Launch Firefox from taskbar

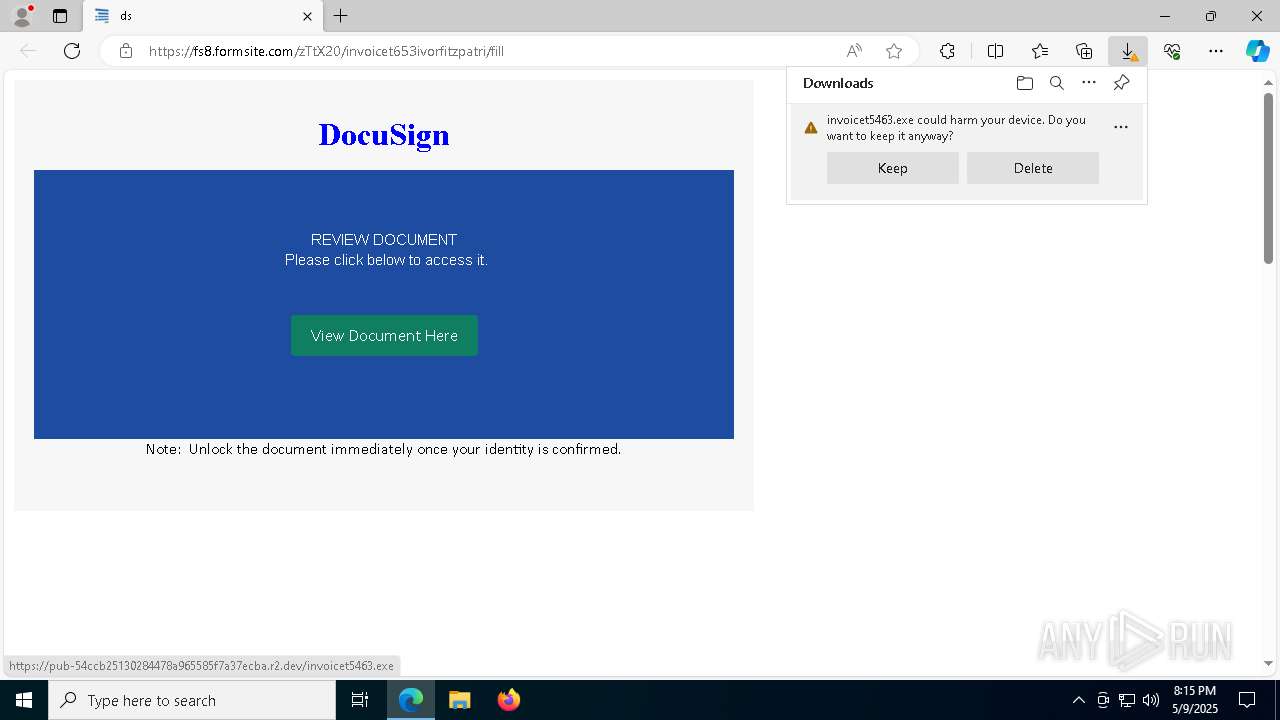click(x=509, y=700)
